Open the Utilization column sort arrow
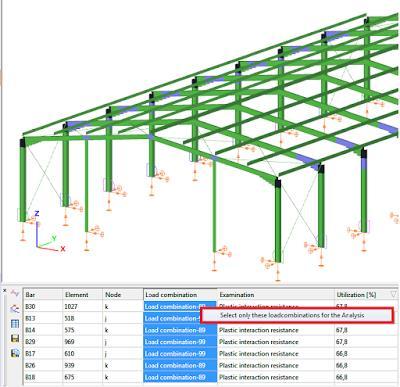The height and width of the screenshot is (387, 400). [393, 294]
